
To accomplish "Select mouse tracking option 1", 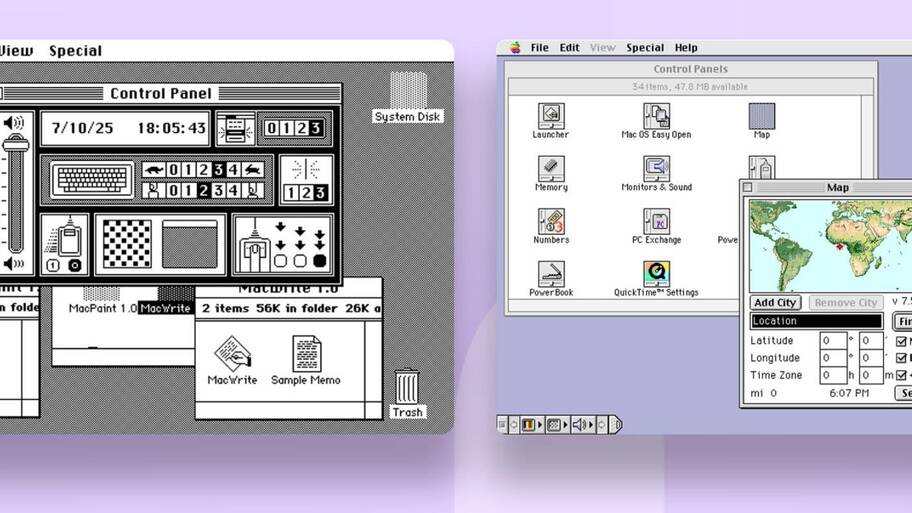I will click(x=53, y=265).
